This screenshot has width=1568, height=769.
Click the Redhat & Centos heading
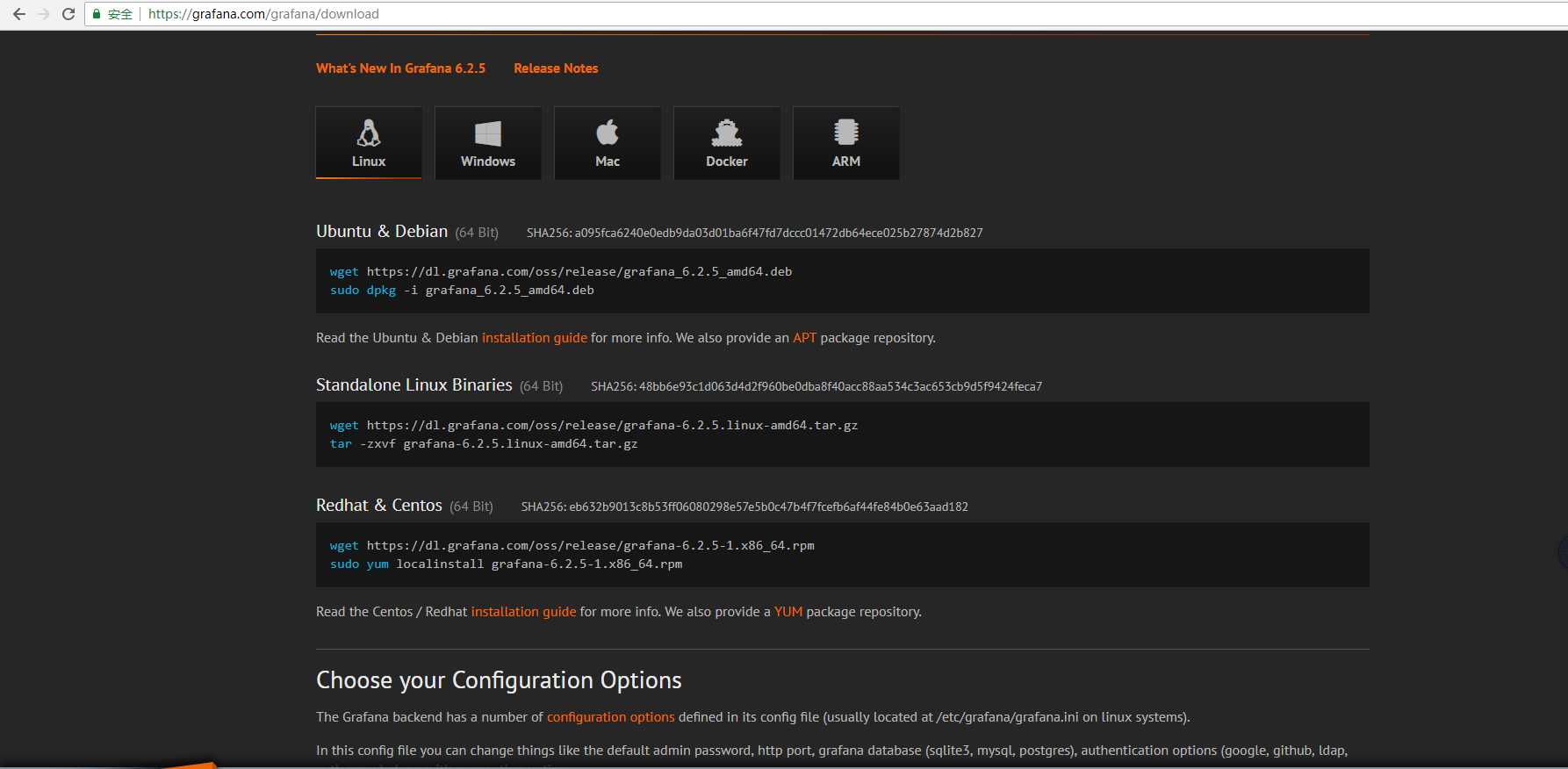coord(379,505)
